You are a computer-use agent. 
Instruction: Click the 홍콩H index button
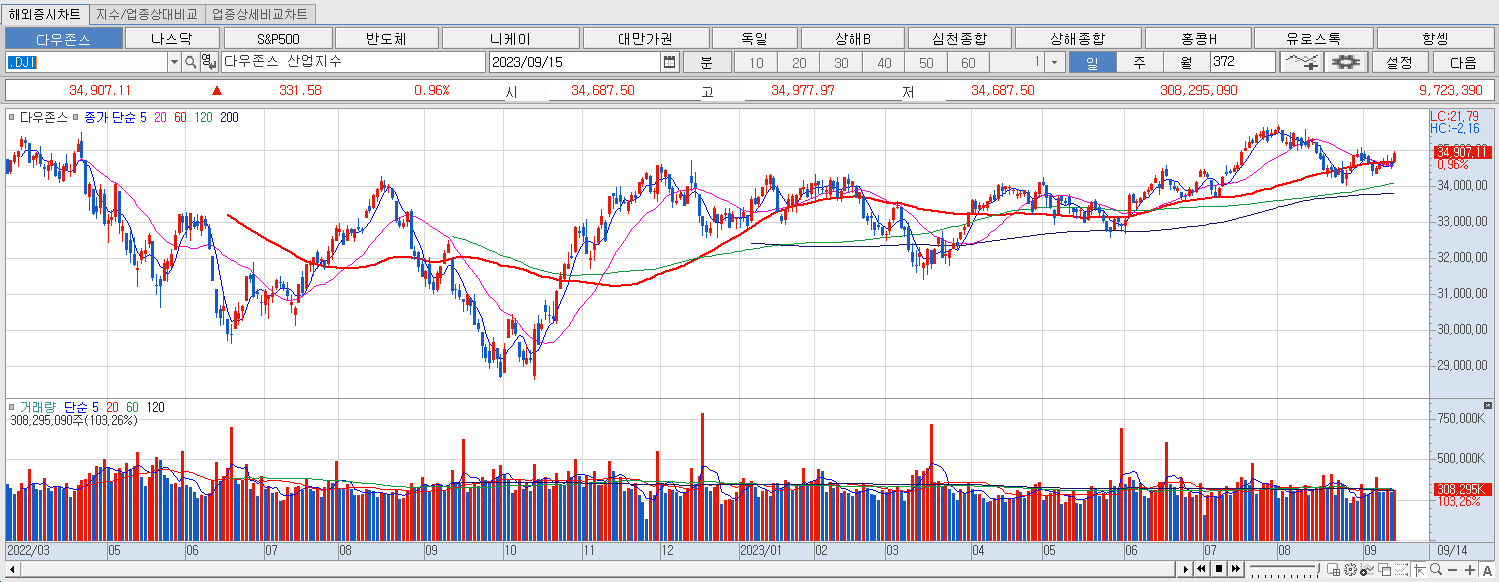(1198, 38)
